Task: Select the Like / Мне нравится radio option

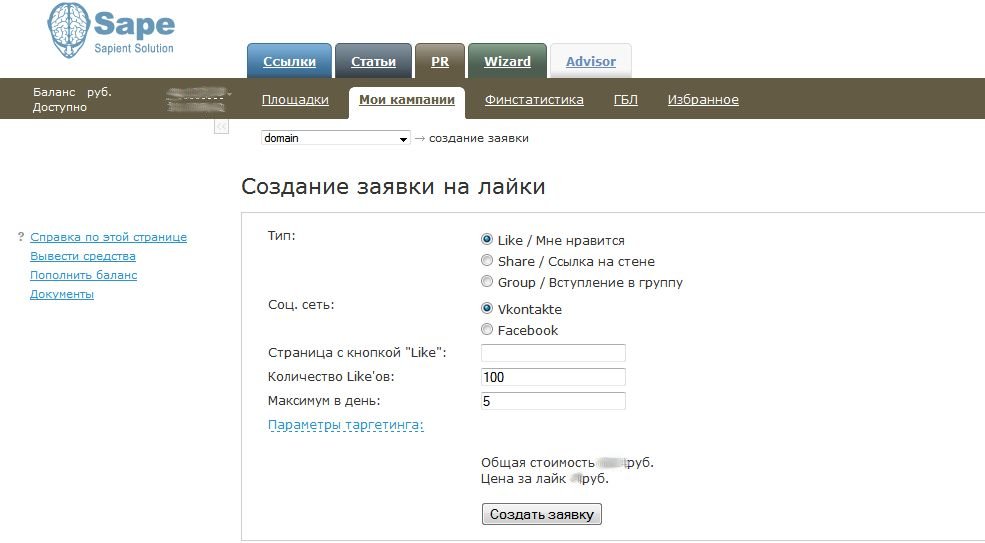Action: tap(487, 239)
